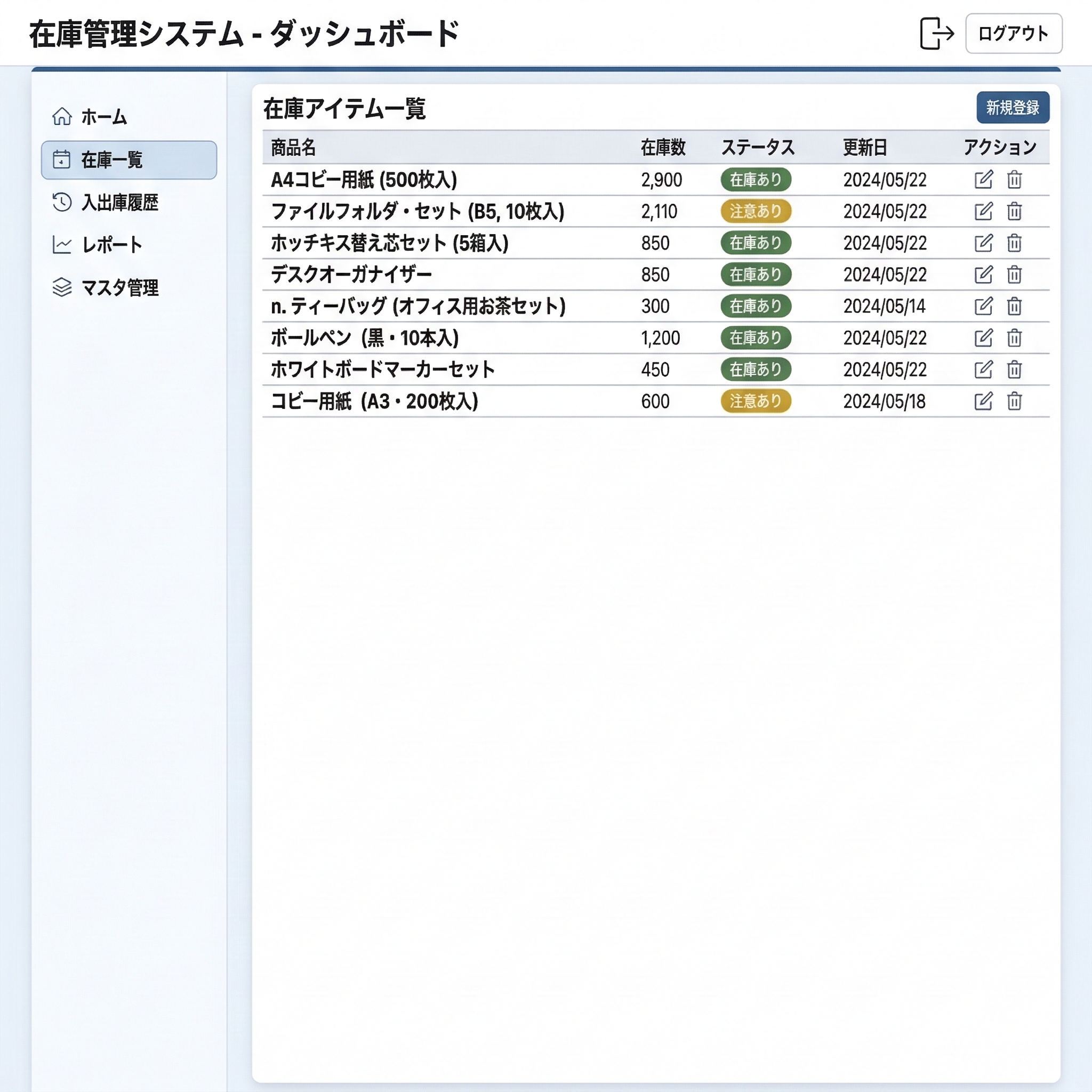Image resolution: width=1092 pixels, height=1092 pixels.
Task: Edit ホワイトボードマーカーセット via pencil icon
Action: [983, 370]
